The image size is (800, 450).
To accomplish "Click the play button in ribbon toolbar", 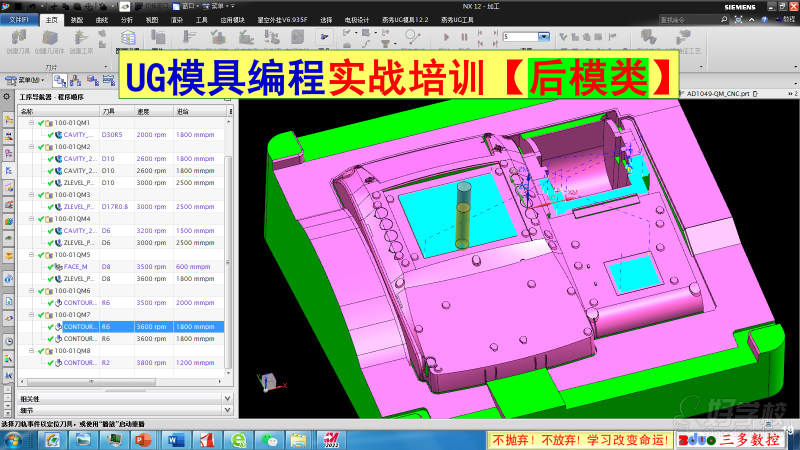I will pos(446,37).
